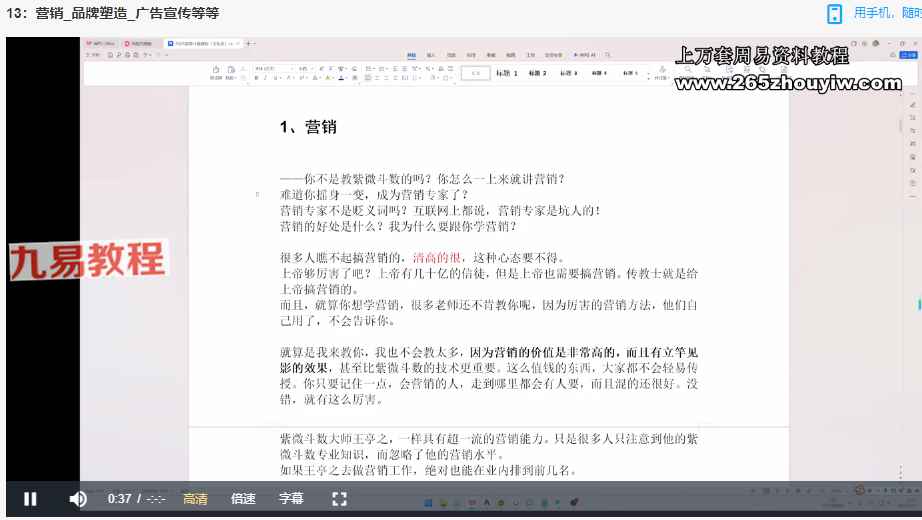Apply the 标题 2 heading style

tap(537, 73)
